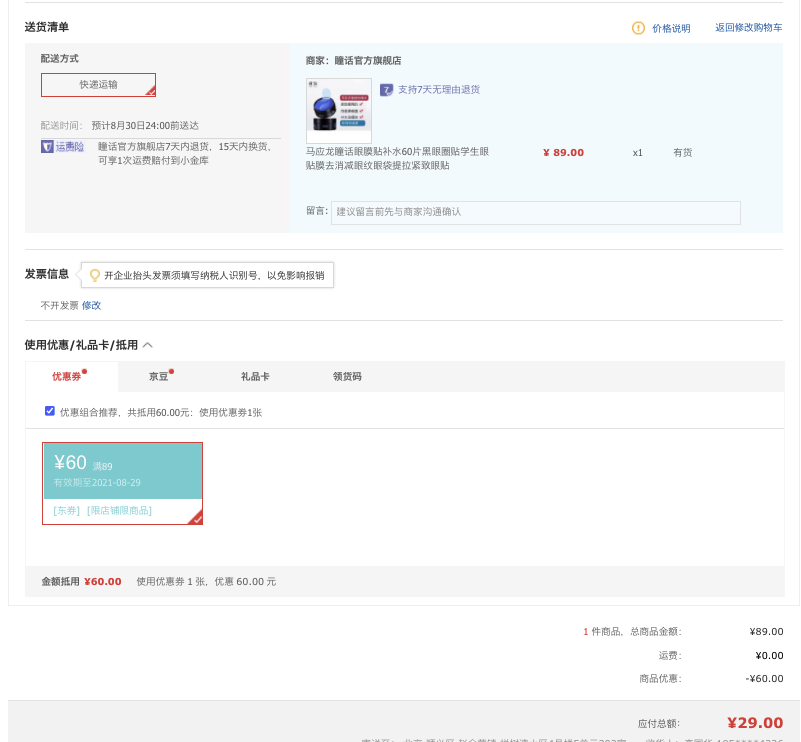
Task: Return to cart via 返回修改购物车
Action: [748, 28]
